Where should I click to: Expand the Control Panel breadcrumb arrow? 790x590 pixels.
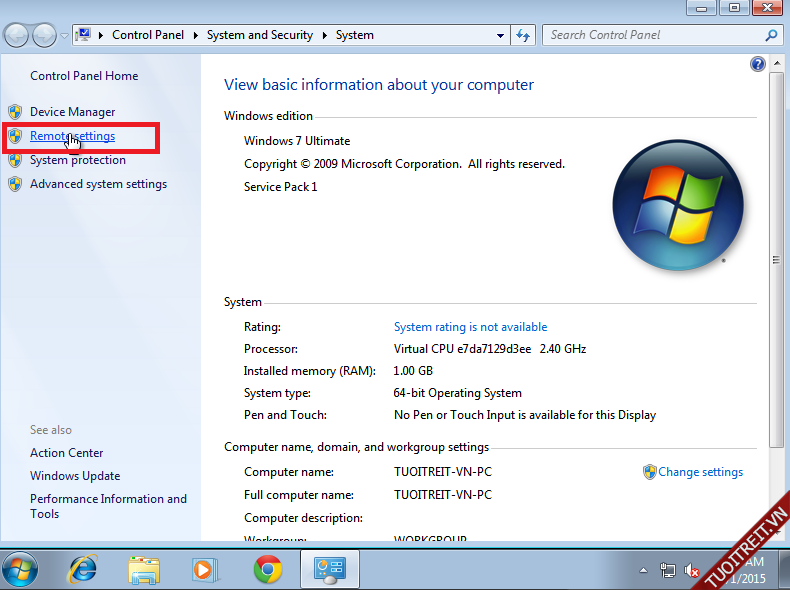coord(195,35)
